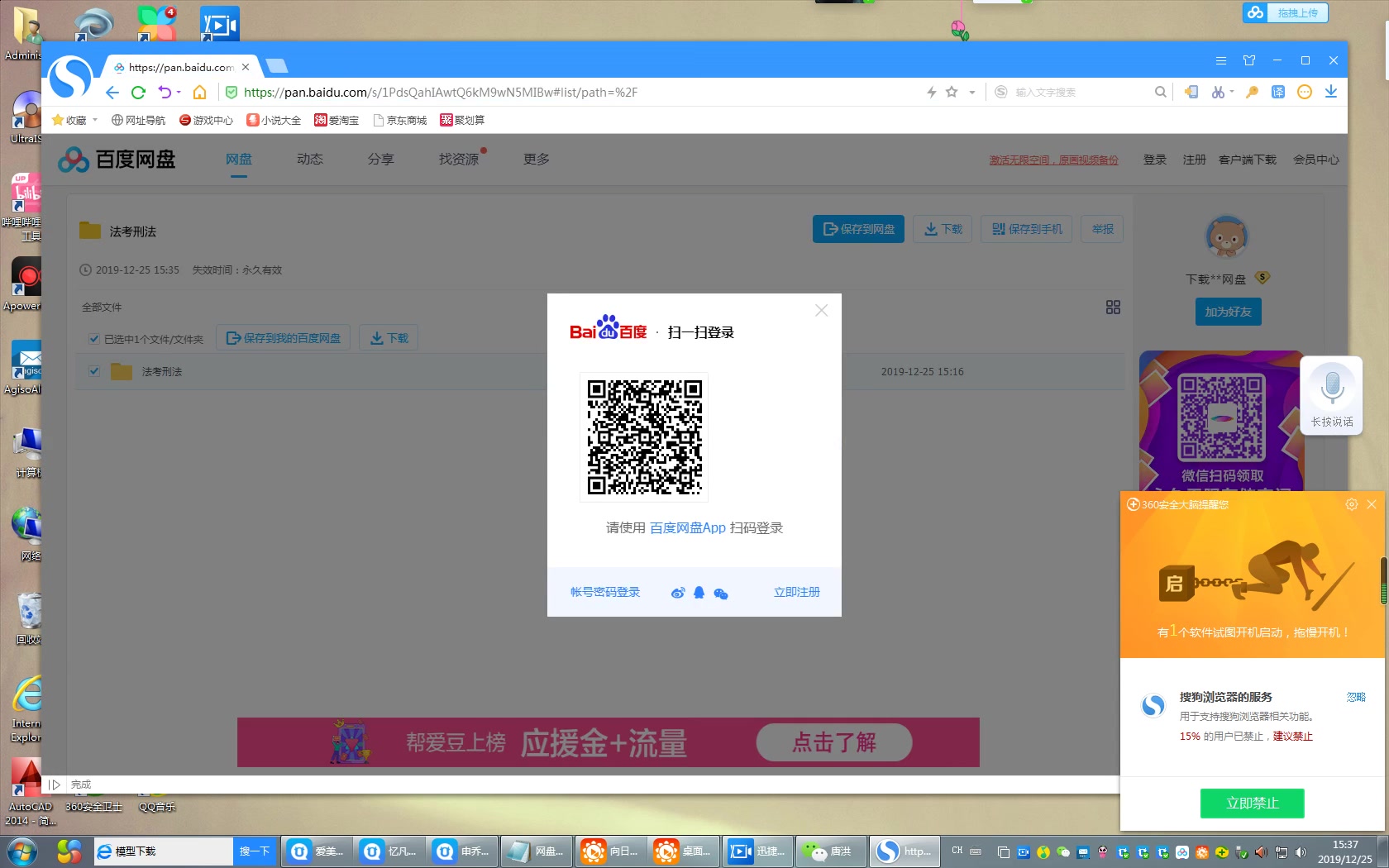This screenshot has height=868, width=1389.
Task: Click the long-press-to-talk microphone icon
Action: point(1331,386)
